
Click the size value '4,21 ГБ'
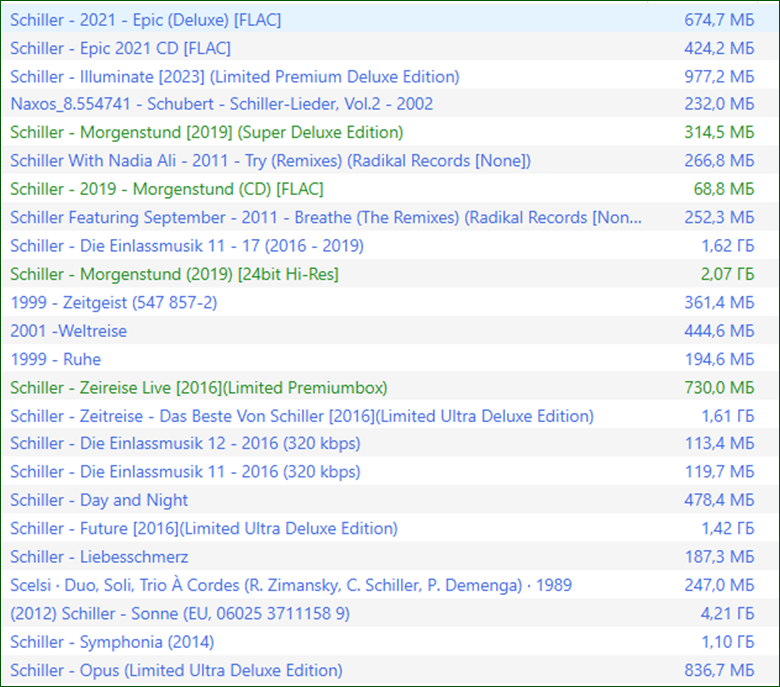tap(727, 613)
